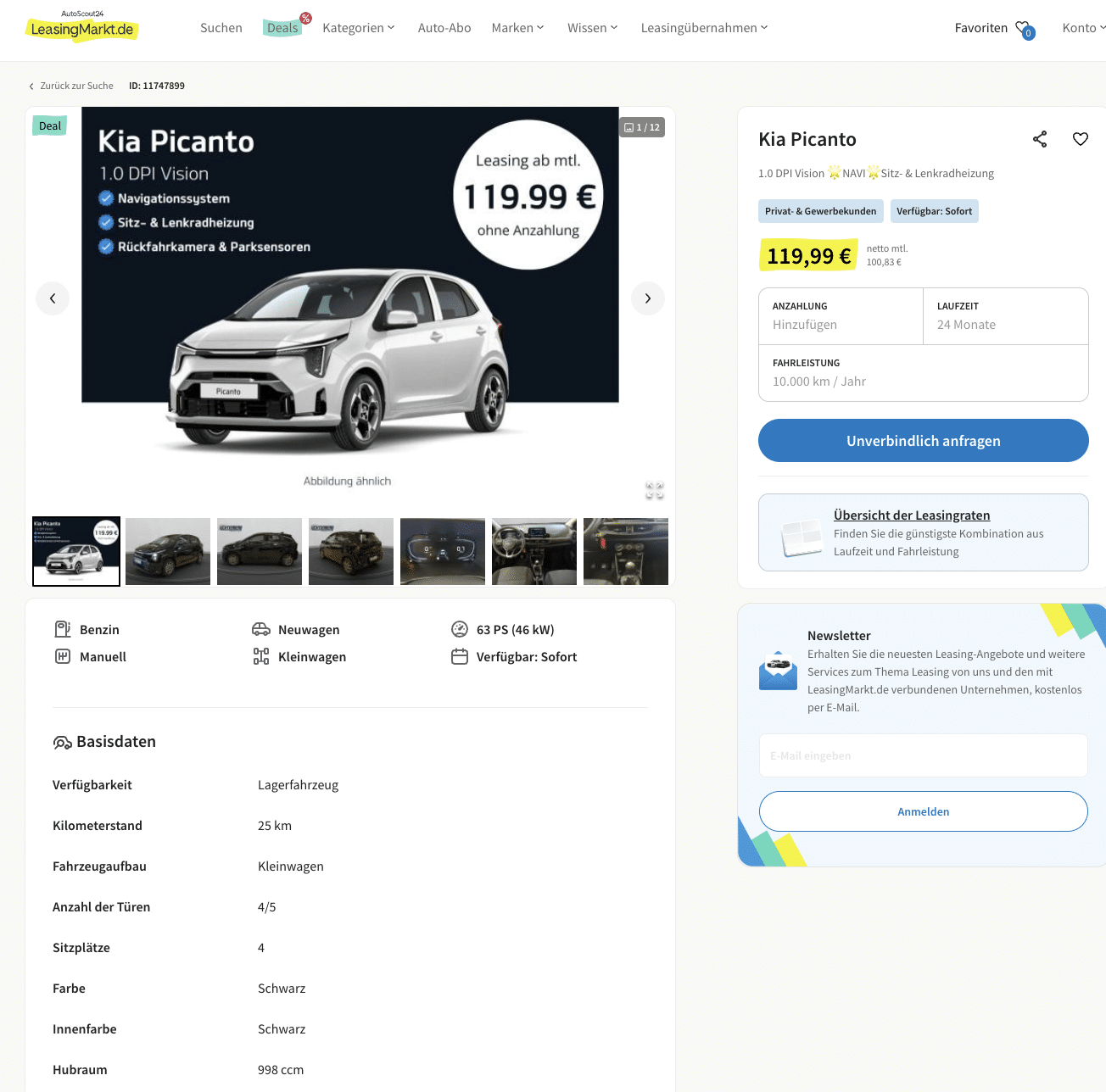Show previous gallery image
The image size is (1106, 1092).
[53, 298]
